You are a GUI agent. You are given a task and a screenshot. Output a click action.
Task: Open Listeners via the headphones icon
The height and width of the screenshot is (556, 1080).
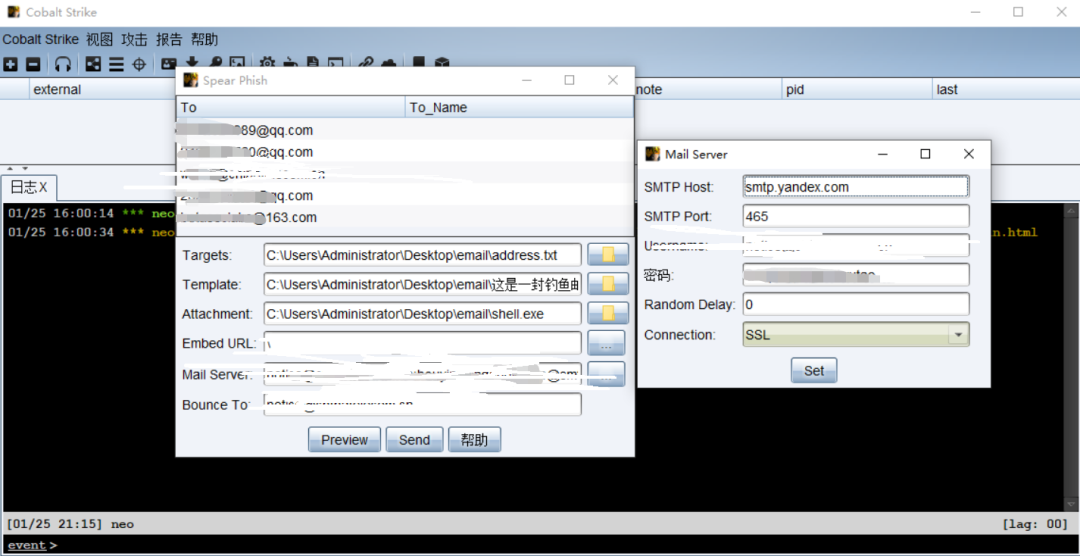click(63, 64)
